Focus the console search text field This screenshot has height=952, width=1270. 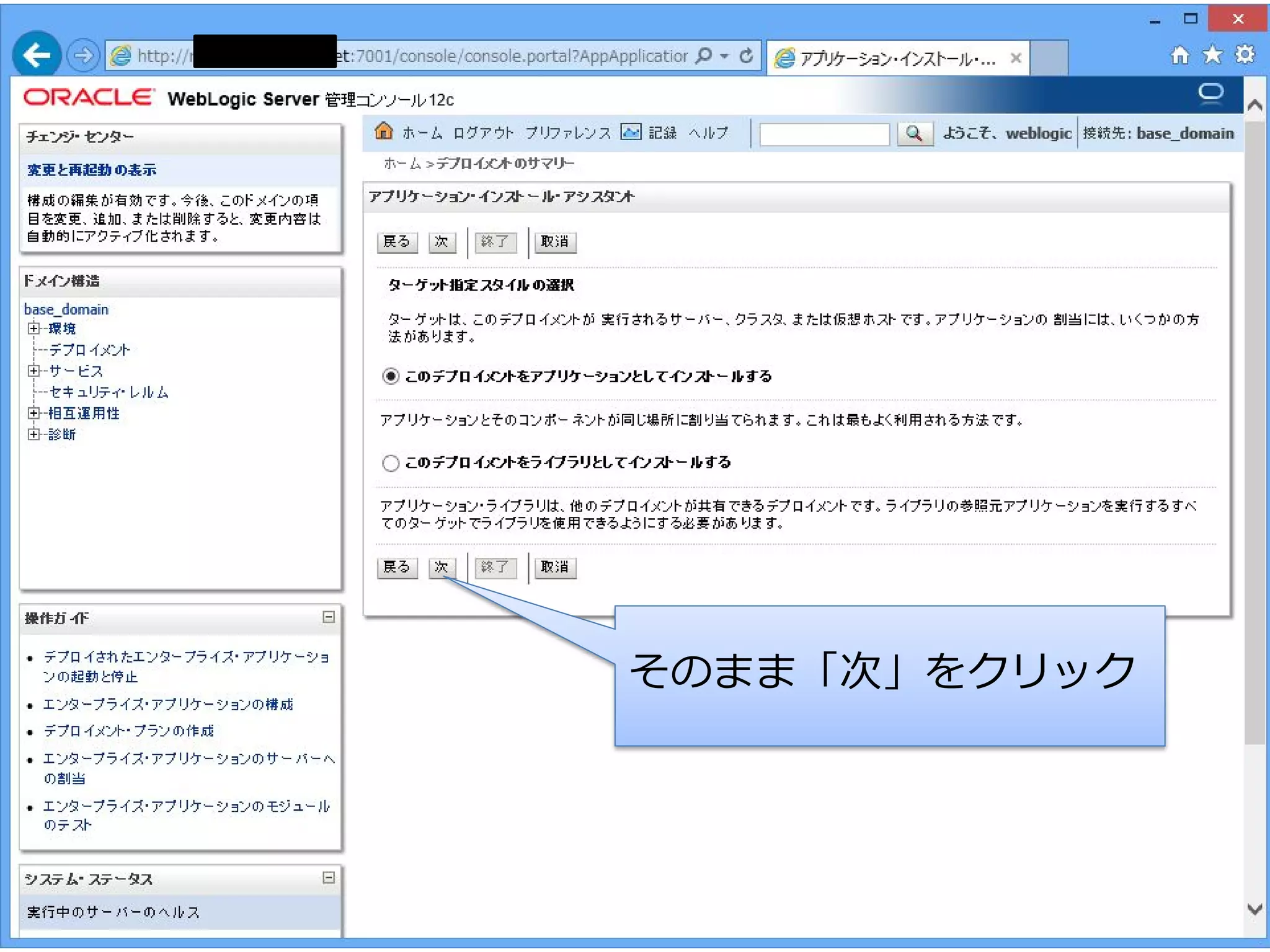[824, 134]
